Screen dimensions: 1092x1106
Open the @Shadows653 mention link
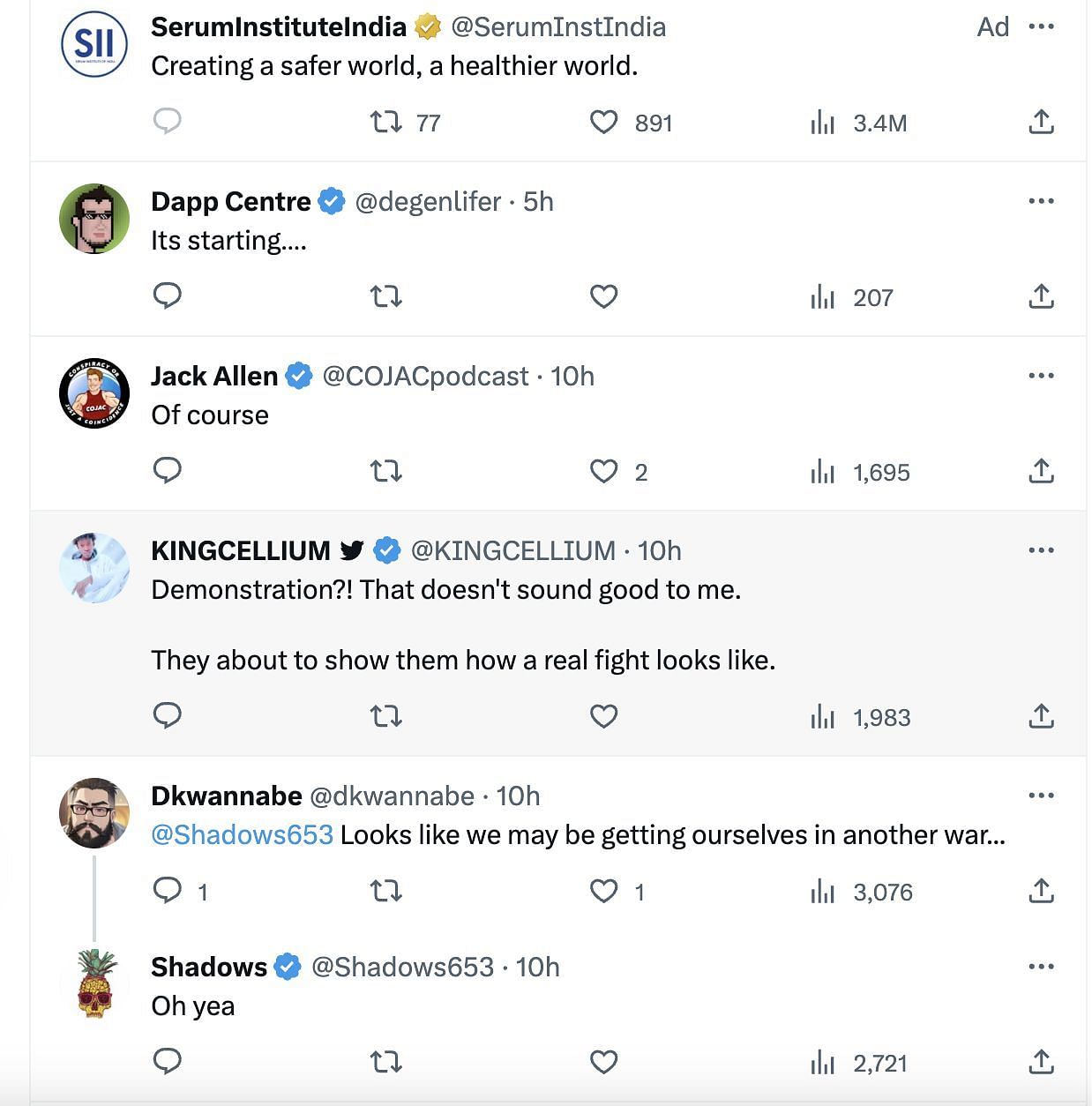(242, 834)
